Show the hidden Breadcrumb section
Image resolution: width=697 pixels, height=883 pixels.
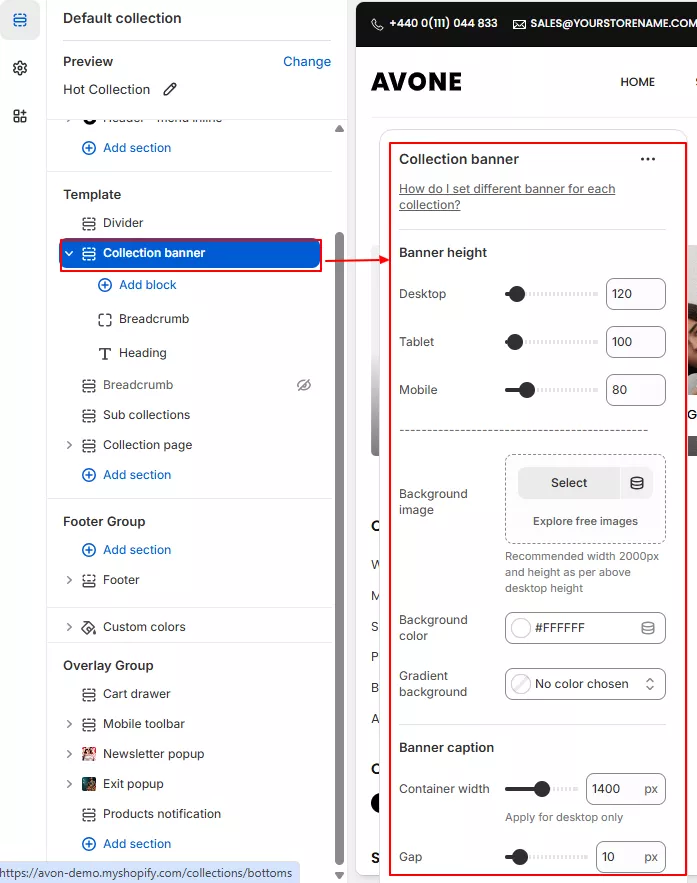[x=304, y=385]
